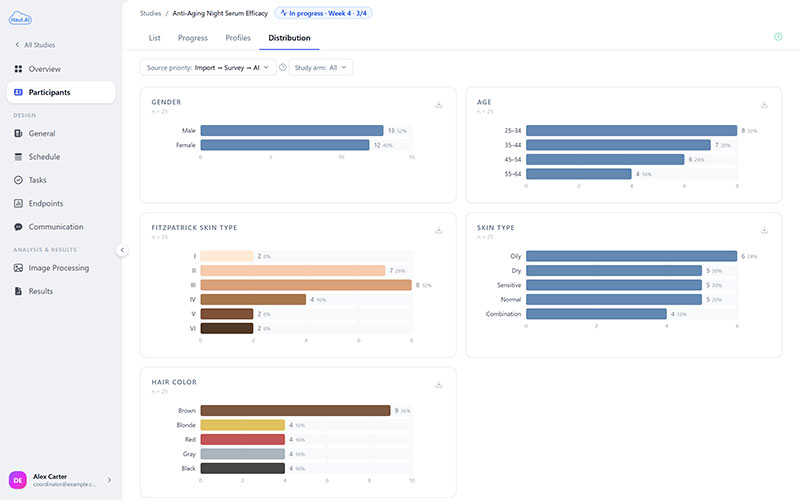
Task: Click the Brown hair color bar
Action: 295,410
